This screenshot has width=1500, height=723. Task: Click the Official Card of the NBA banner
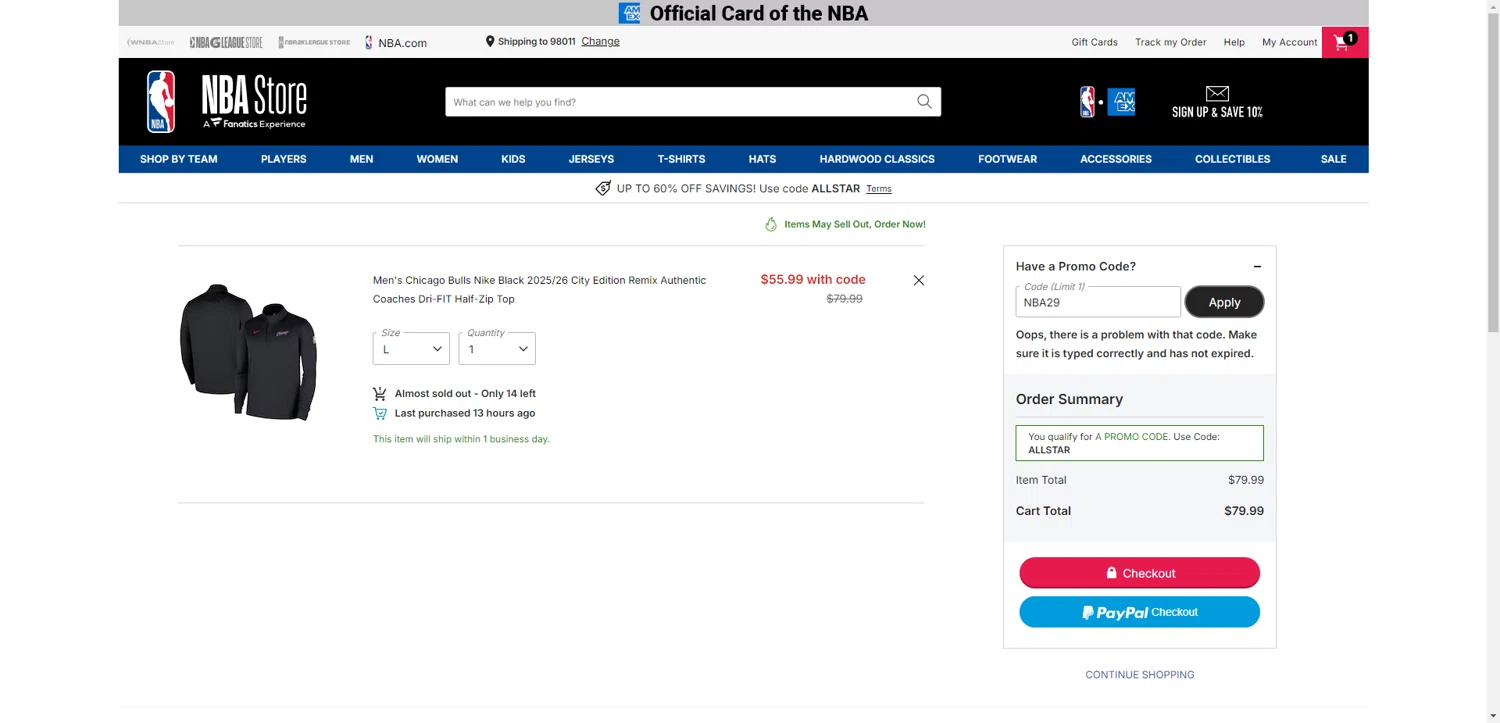coord(743,13)
